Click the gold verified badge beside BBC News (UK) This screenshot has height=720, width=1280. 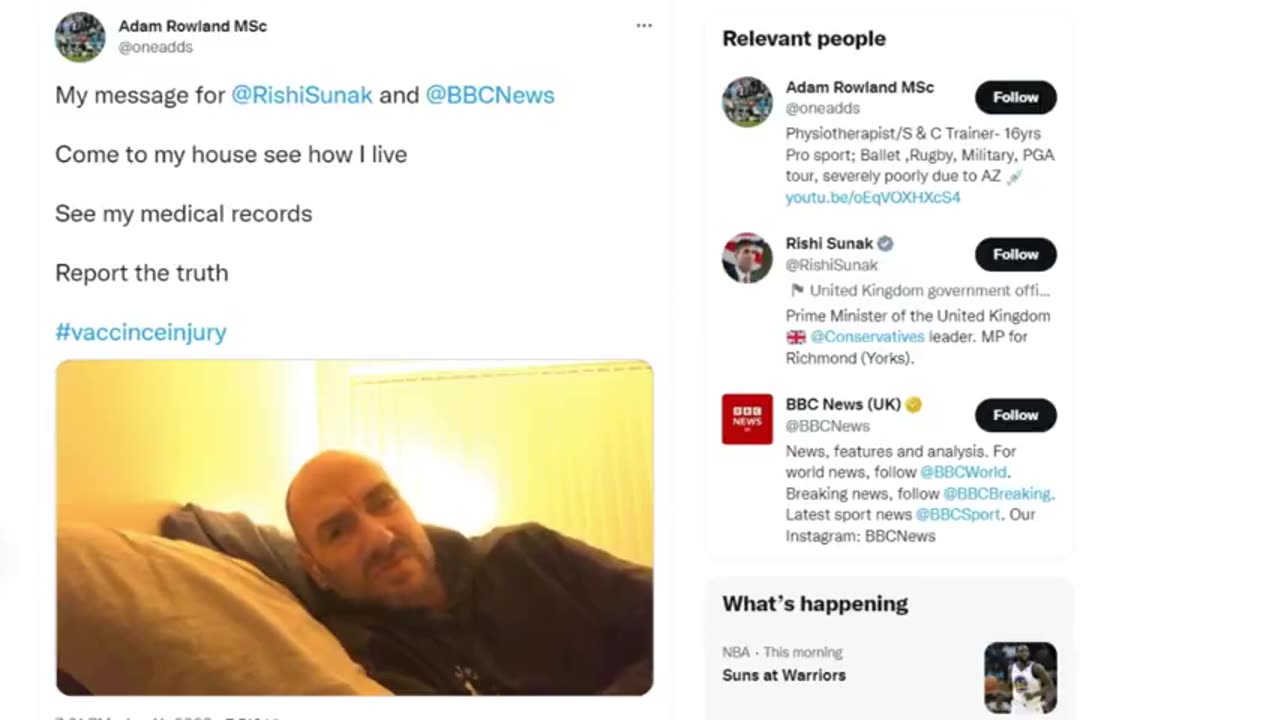[913, 404]
